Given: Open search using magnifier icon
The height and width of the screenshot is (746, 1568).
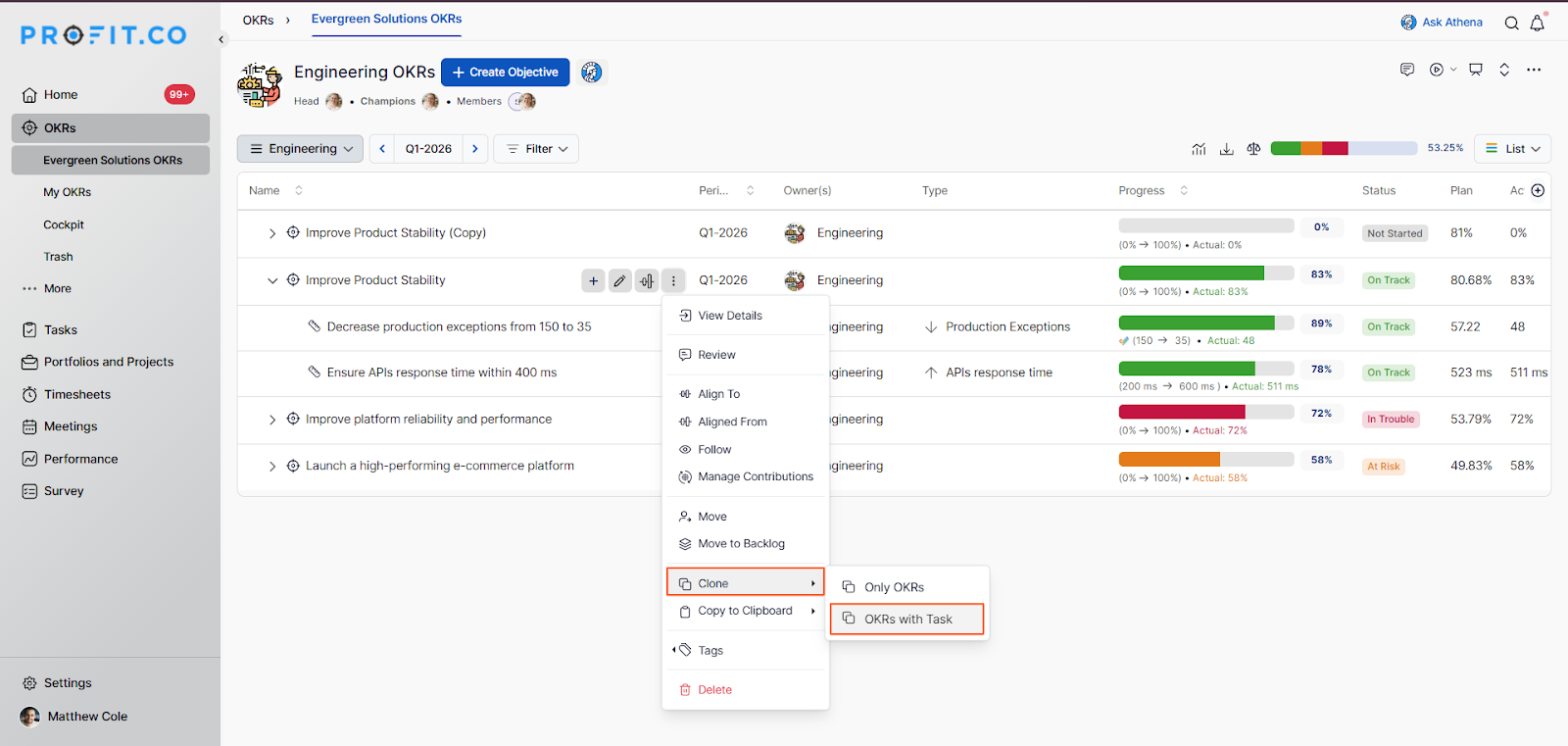Looking at the screenshot, I should 1511,23.
